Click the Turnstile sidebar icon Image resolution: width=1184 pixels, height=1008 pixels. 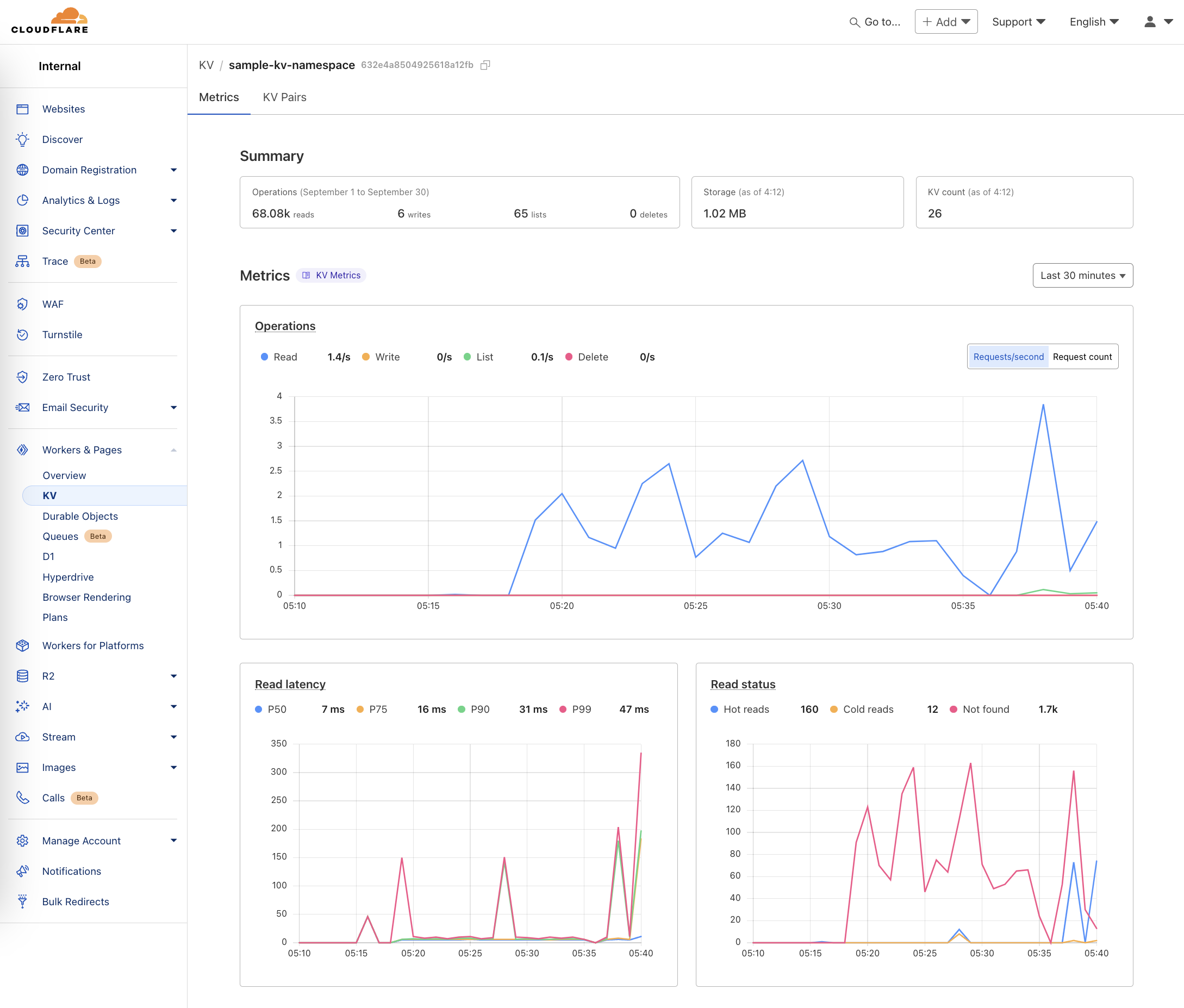coord(22,335)
